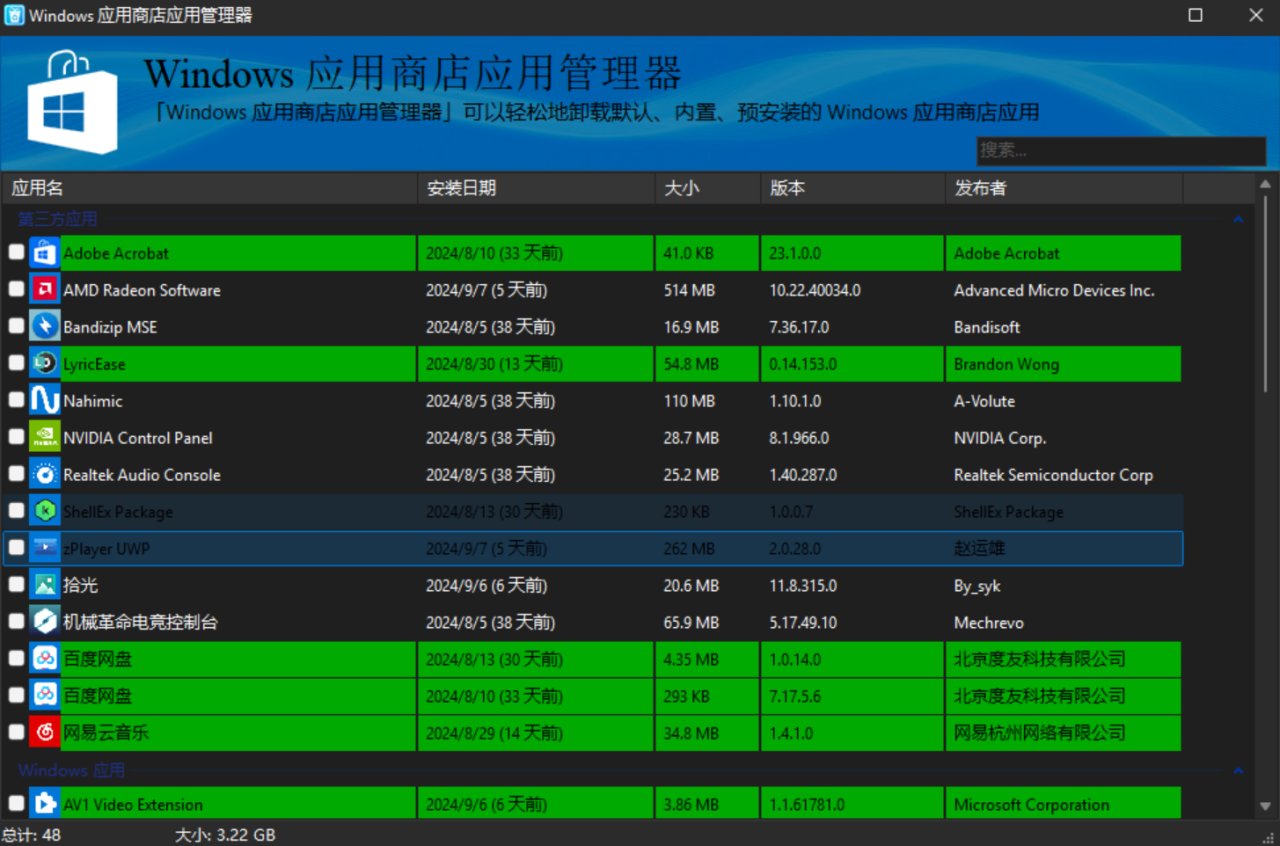Sort by the 应用名 column header

(209, 188)
